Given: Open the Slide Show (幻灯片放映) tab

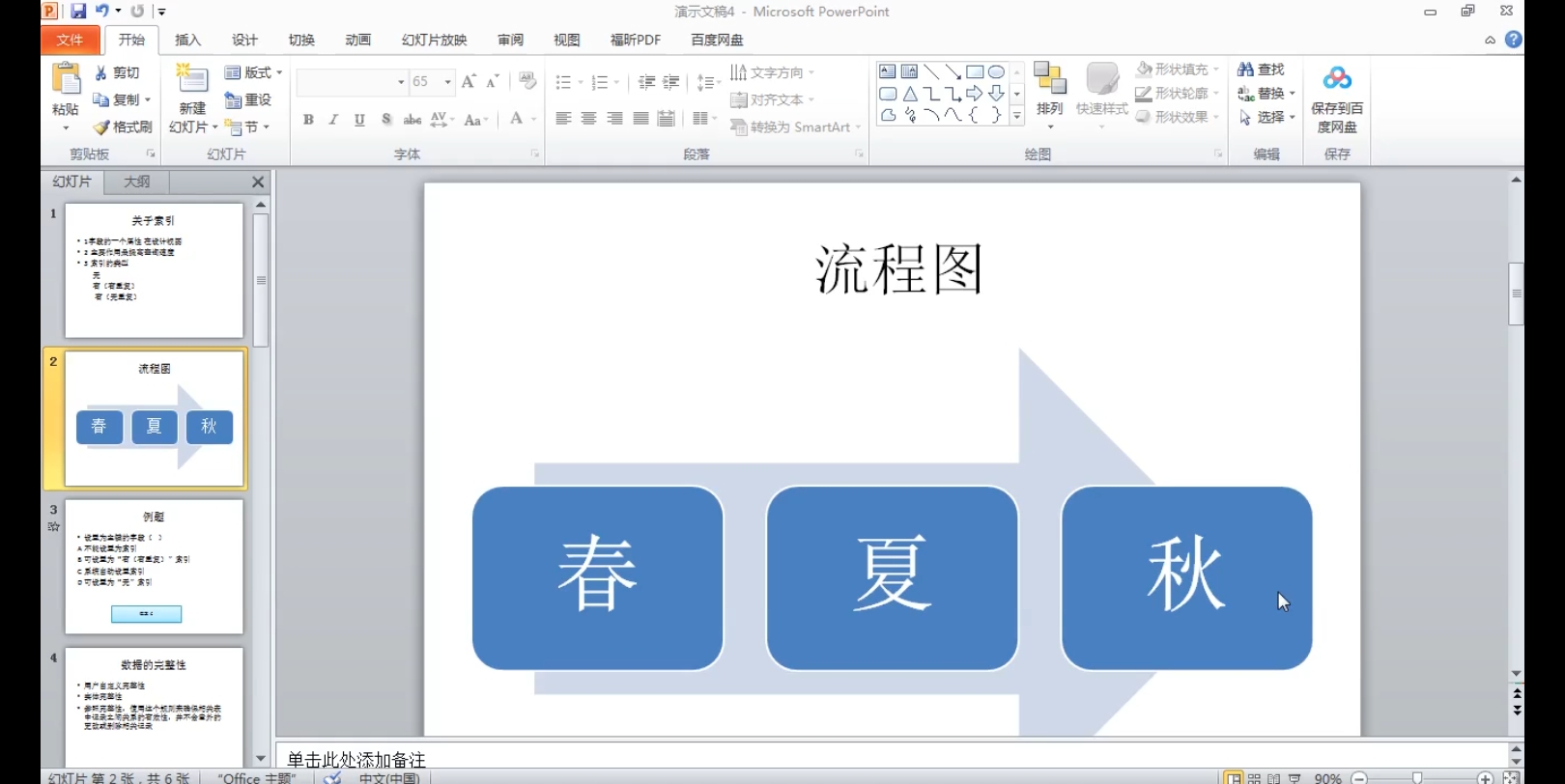Looking at the screenshot, I should pos(434,40).
